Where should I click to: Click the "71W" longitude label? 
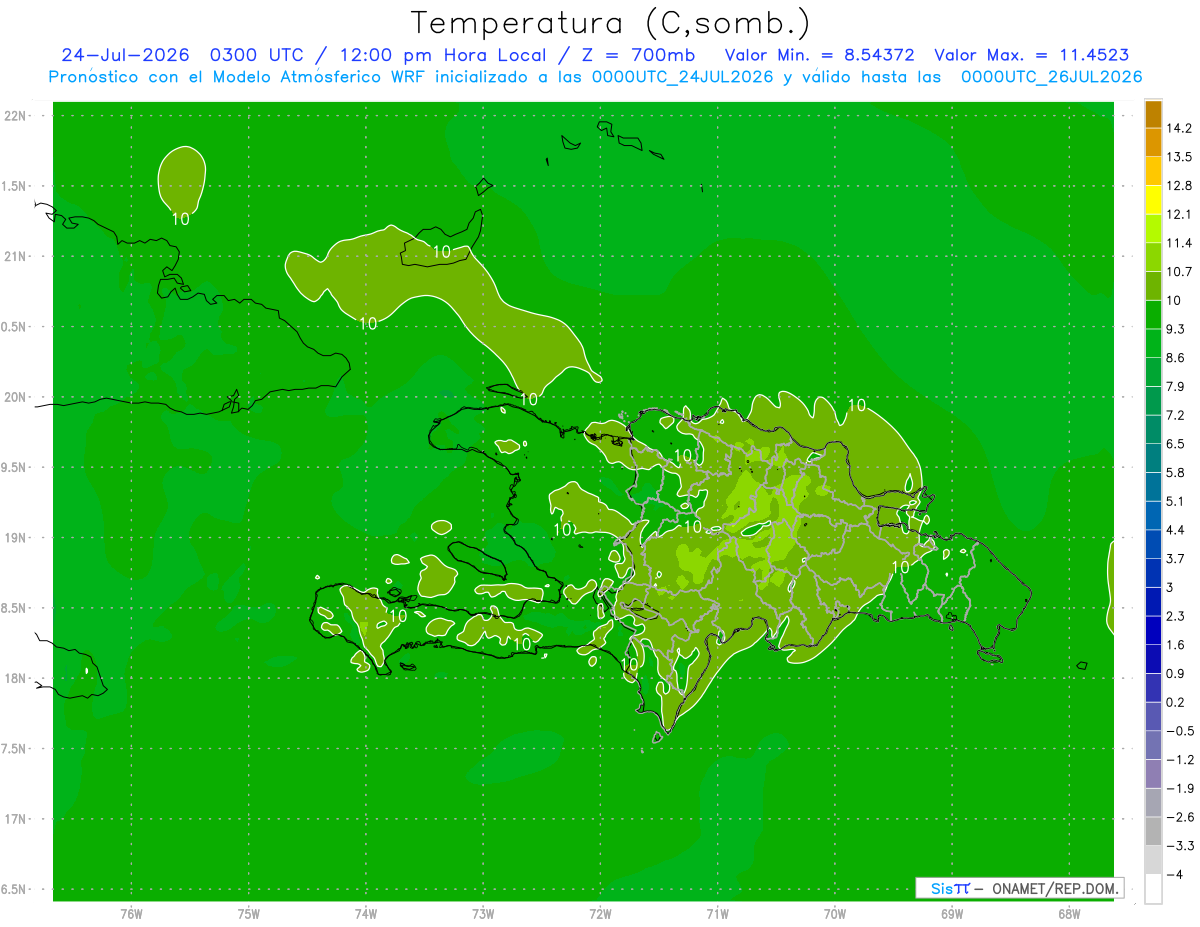[x=717, y=913]
